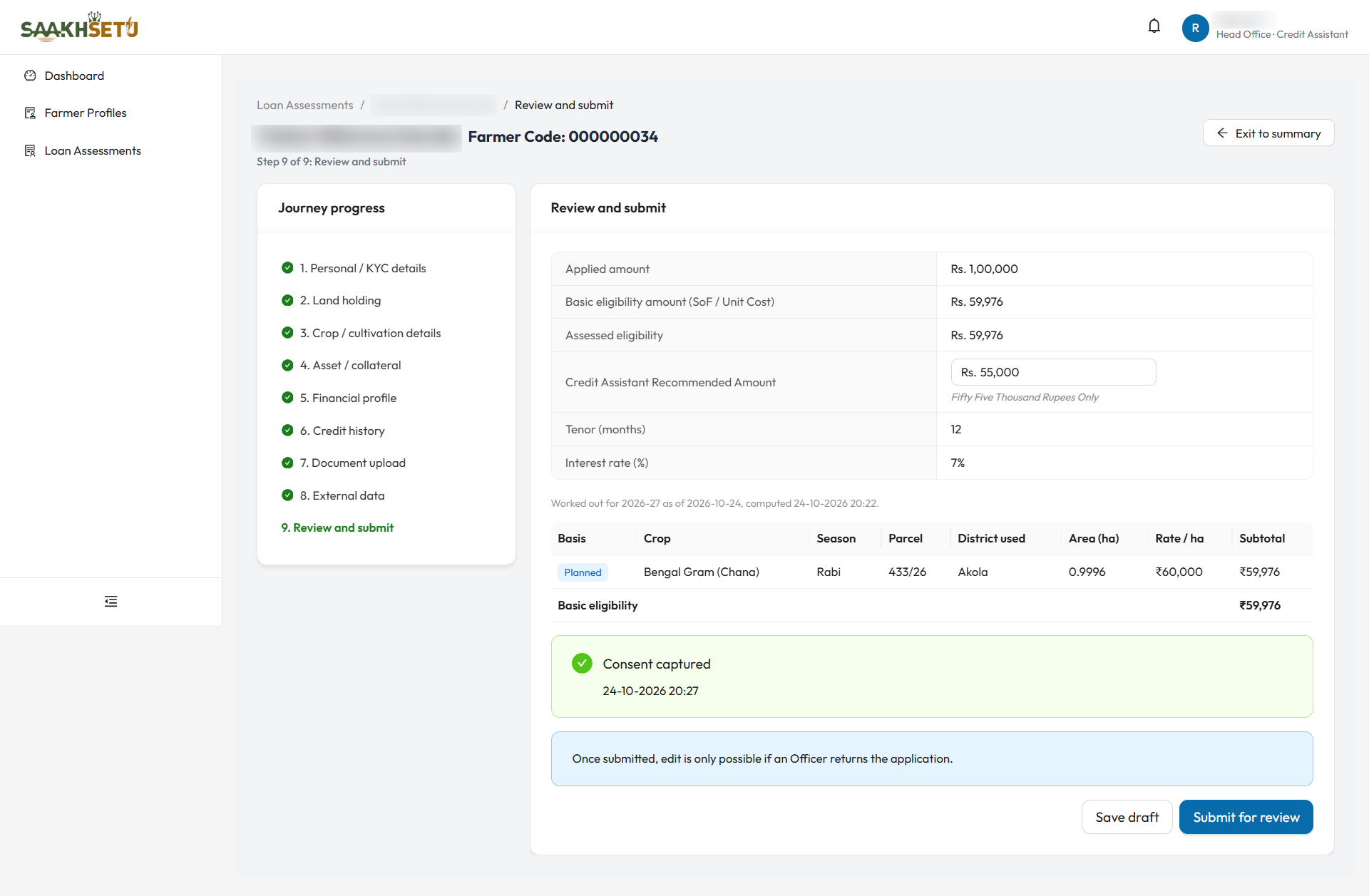Click the Loan Assessments sidebar icon
This screenshot has height=896, width=1369.
coord(30,150)
